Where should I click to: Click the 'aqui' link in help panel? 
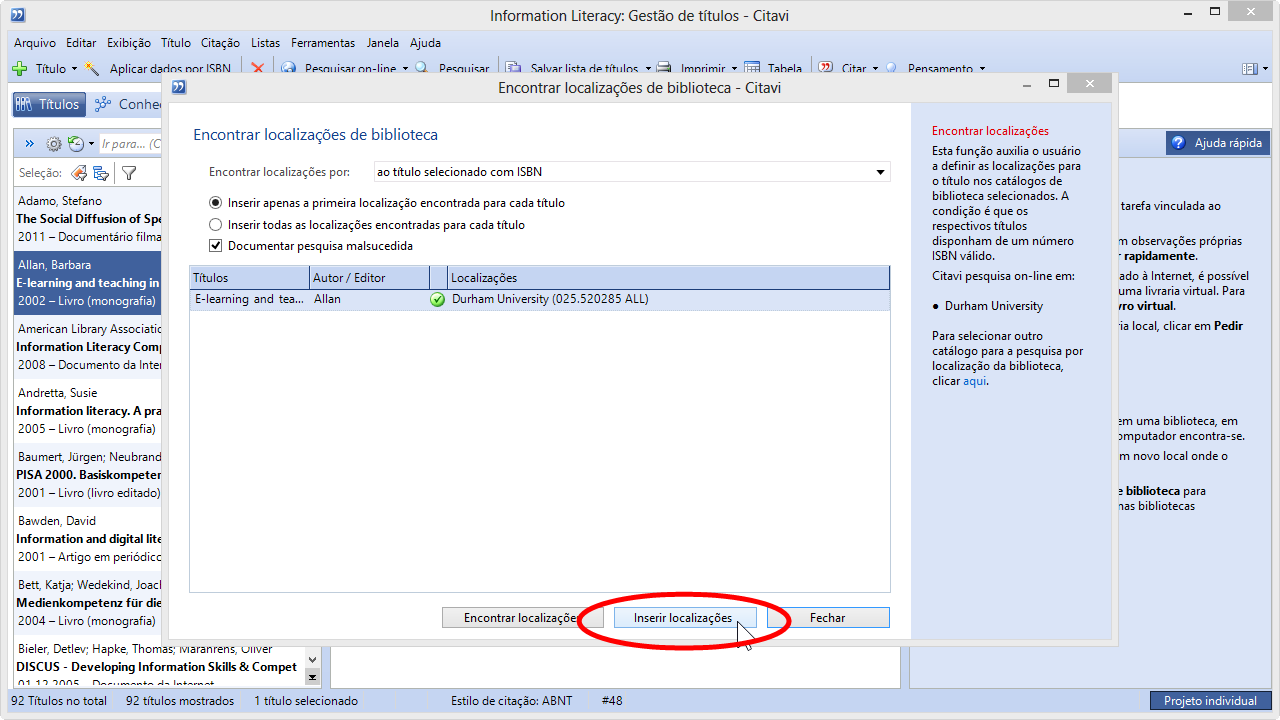click(x=974, y=381)
